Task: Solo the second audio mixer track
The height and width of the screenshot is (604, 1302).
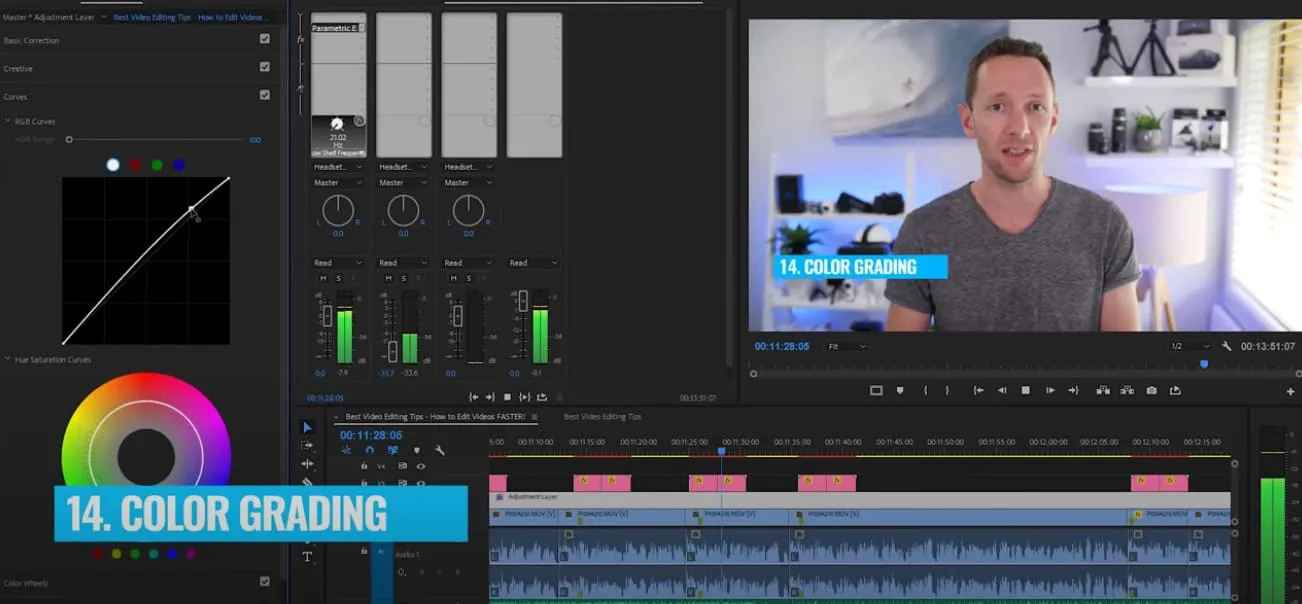Action: 403,277
